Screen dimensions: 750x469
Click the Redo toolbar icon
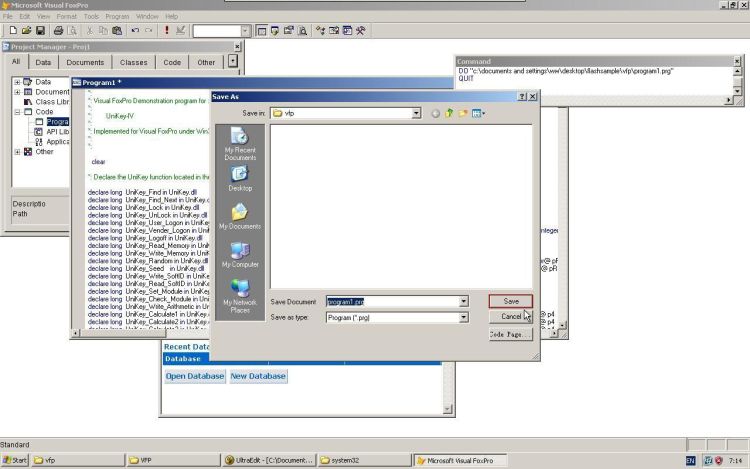click(149, 31)
